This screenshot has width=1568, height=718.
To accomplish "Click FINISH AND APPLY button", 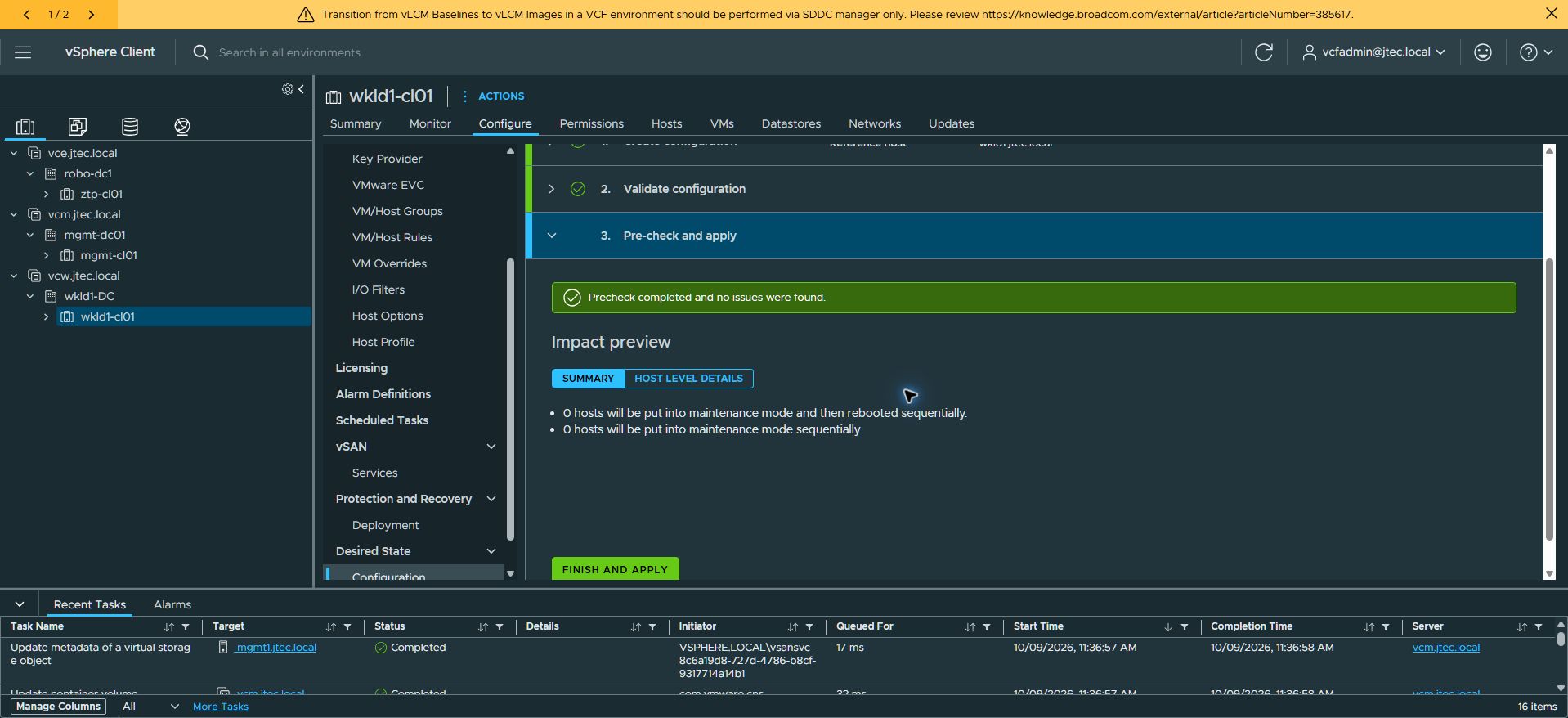I will 615,569.
